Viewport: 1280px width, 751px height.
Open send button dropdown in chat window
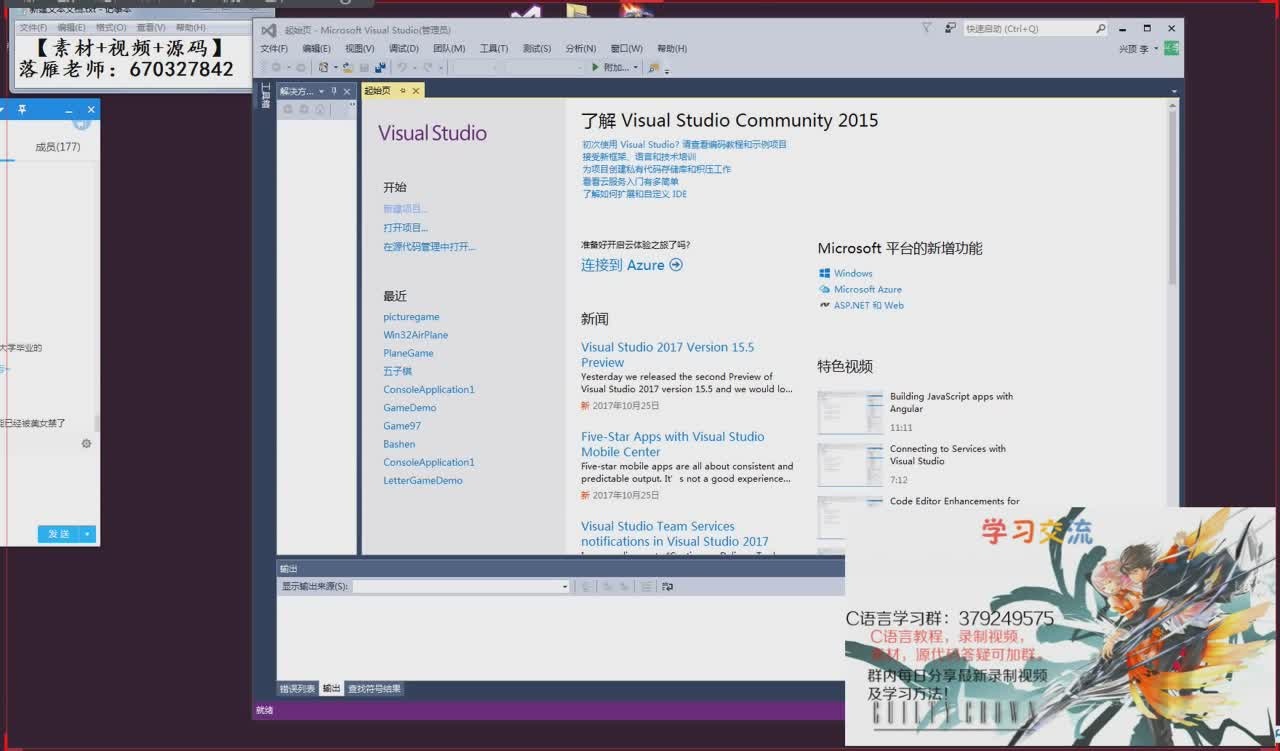tap(88, 534)
